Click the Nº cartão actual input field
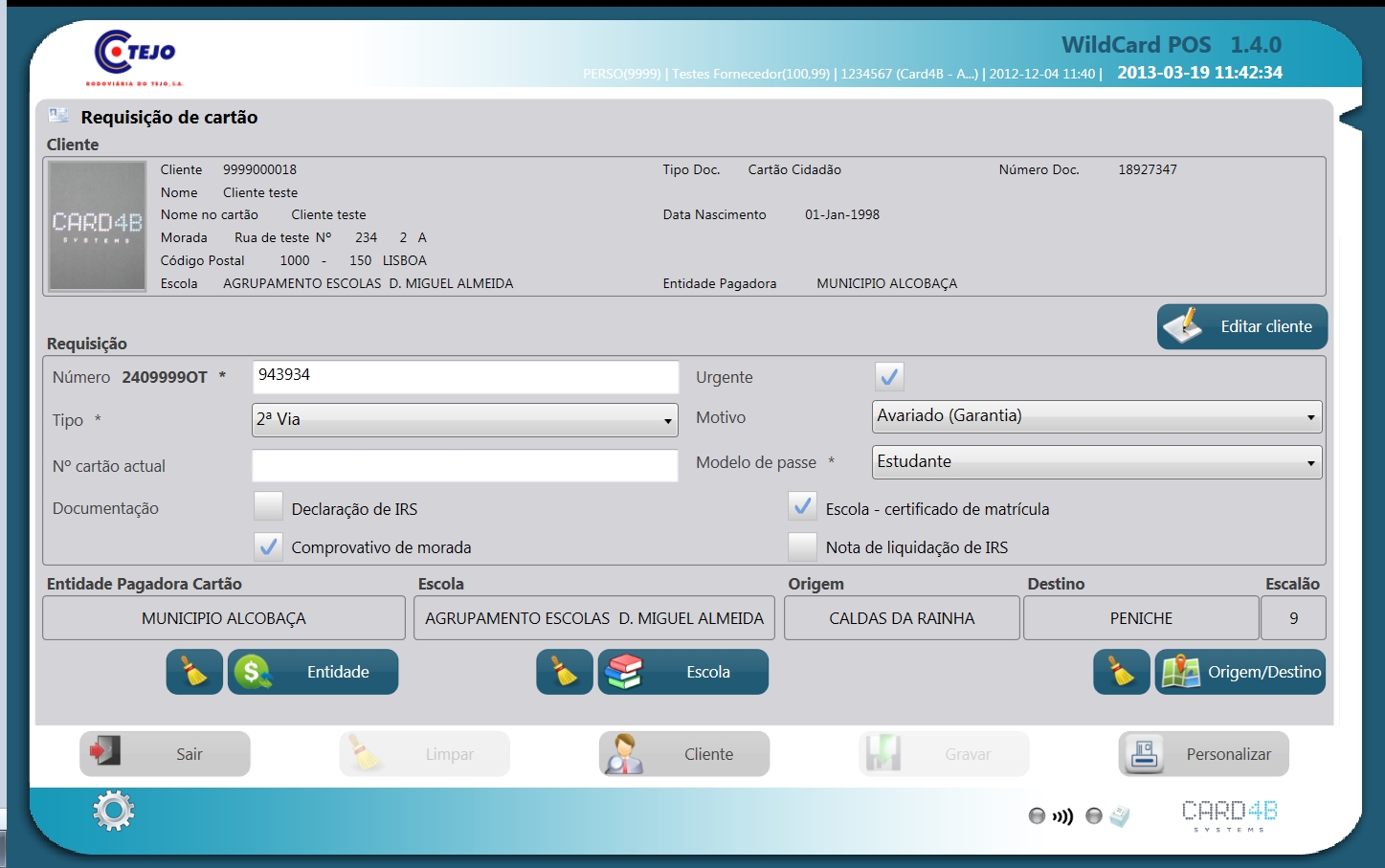Image resolution: width=1385 pixels, height=868 pixels. pyautogui.click(x=464, y=466)
